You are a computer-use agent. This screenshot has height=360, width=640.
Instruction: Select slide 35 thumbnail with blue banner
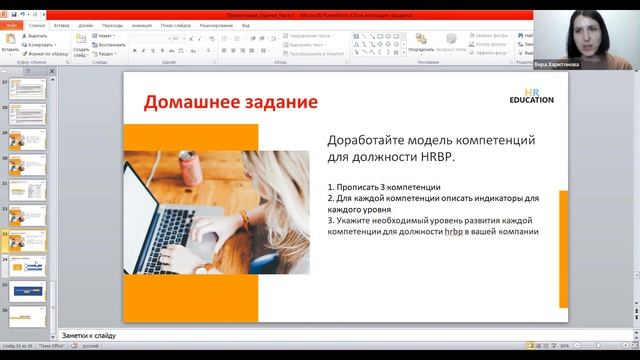point(27,291)
